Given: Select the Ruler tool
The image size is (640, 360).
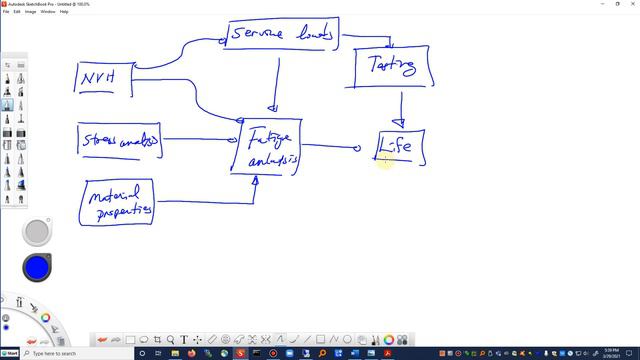Looking at the screenshot, I should [x=212, y=340].
